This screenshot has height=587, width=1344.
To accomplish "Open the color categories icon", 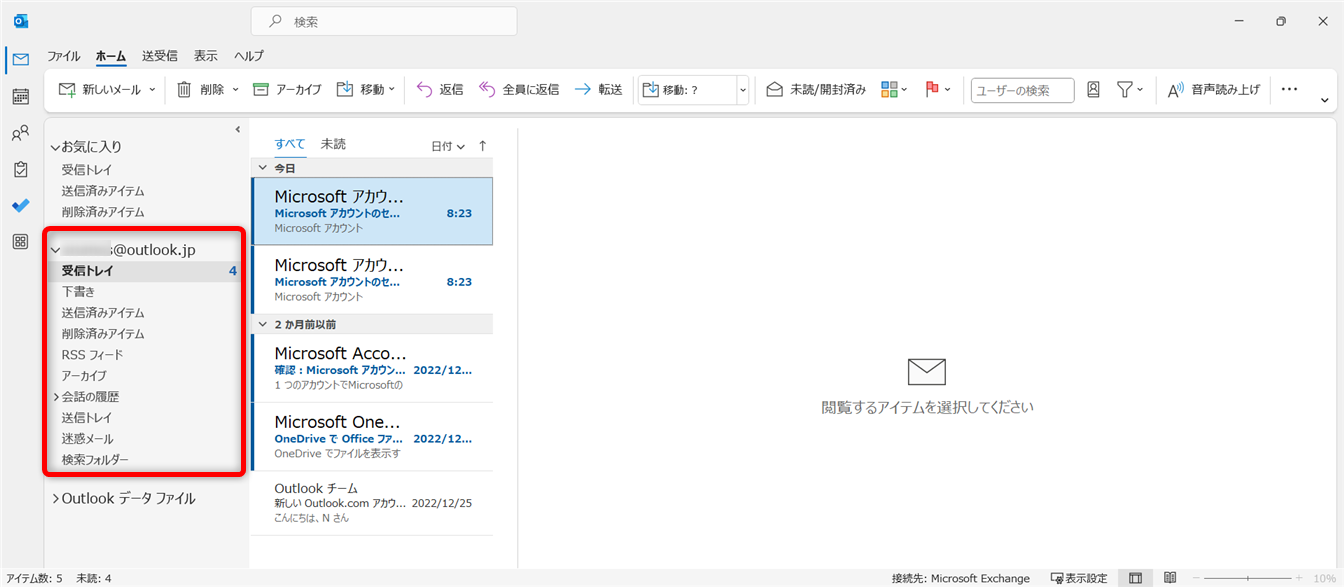I will pos(889,90).
